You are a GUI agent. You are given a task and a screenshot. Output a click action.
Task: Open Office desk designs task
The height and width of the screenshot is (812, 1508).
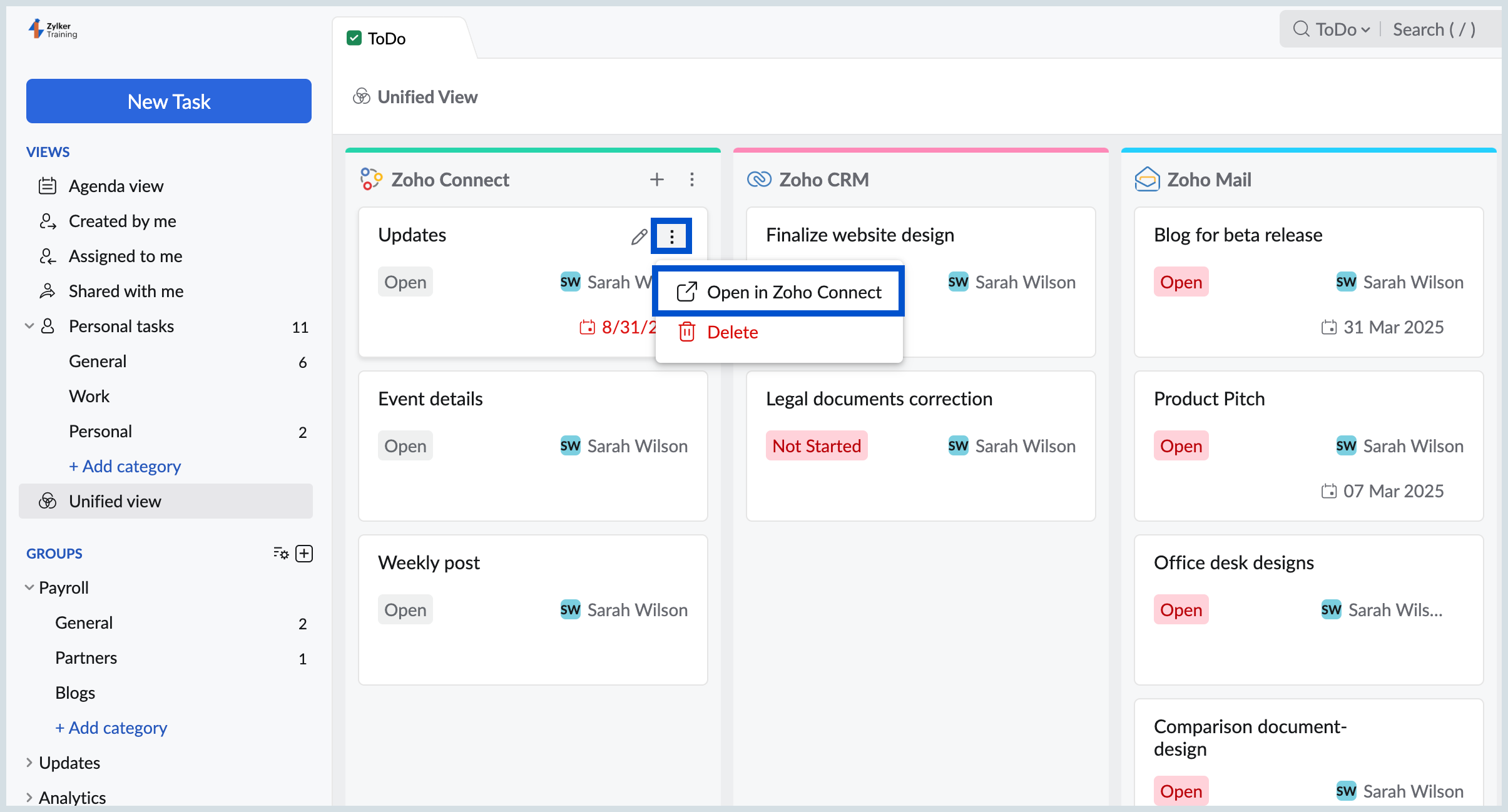(1234, 562)
